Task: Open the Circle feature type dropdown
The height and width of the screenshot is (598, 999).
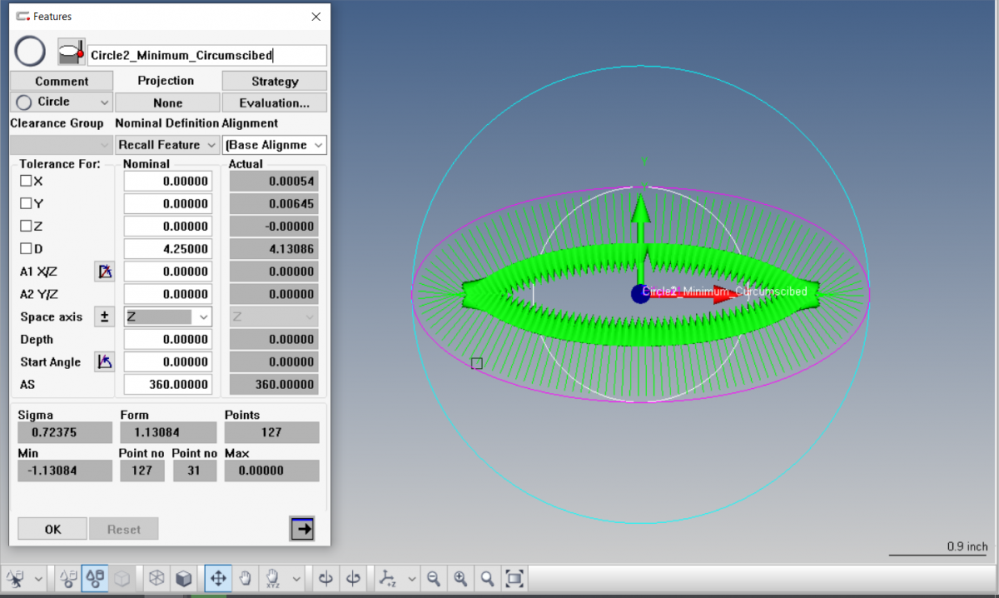Action: click(x=62, y=102)
